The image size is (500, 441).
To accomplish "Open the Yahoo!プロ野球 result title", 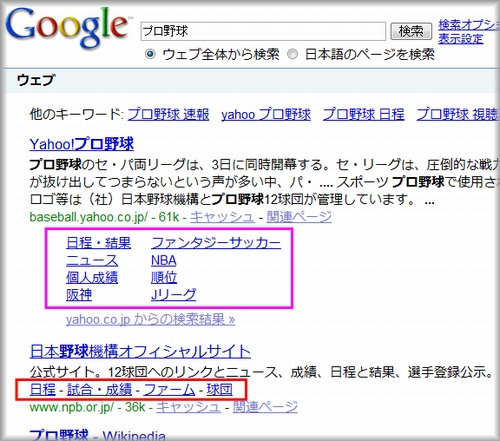I will [x=82, y=144].
